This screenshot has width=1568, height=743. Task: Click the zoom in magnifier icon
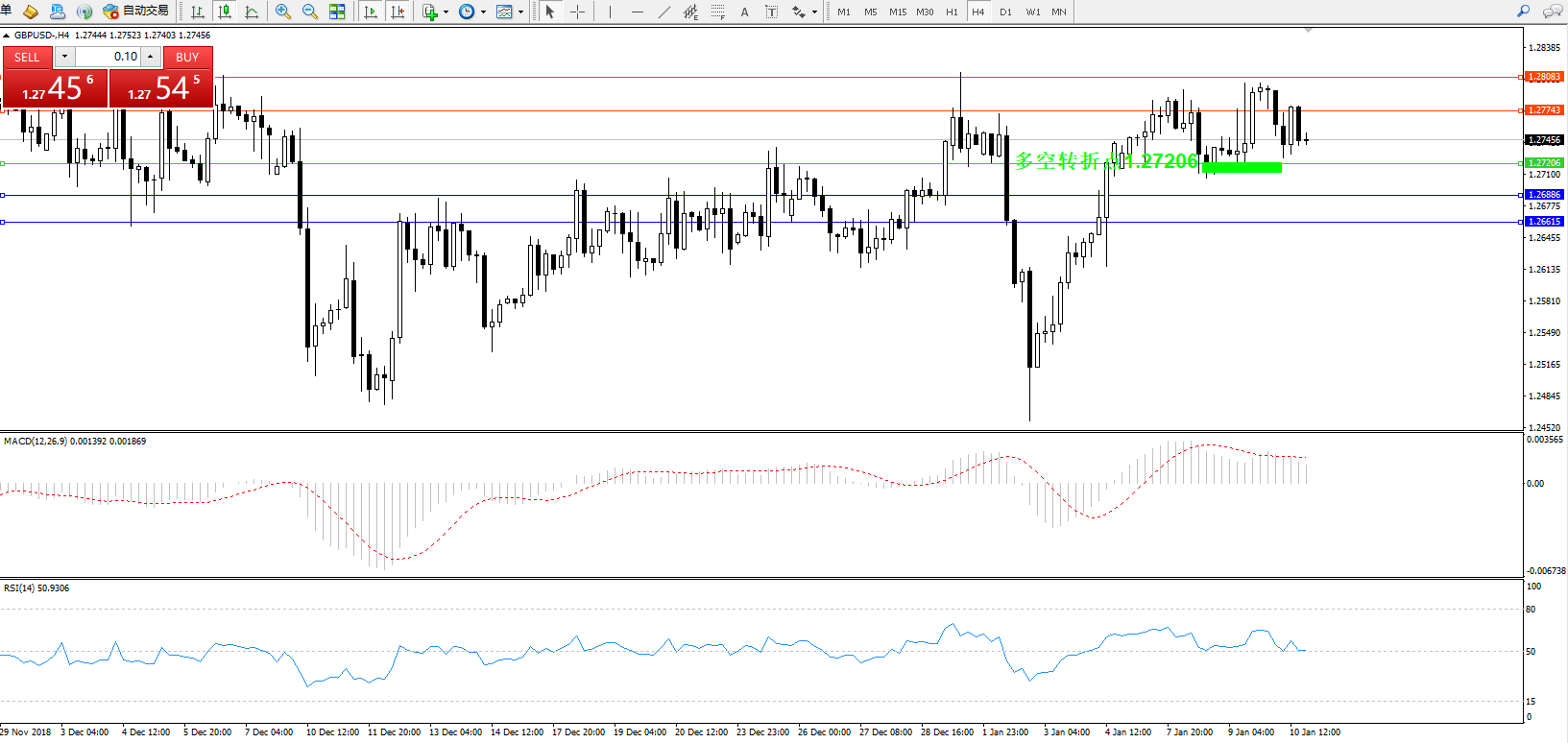tap(283, 12)
